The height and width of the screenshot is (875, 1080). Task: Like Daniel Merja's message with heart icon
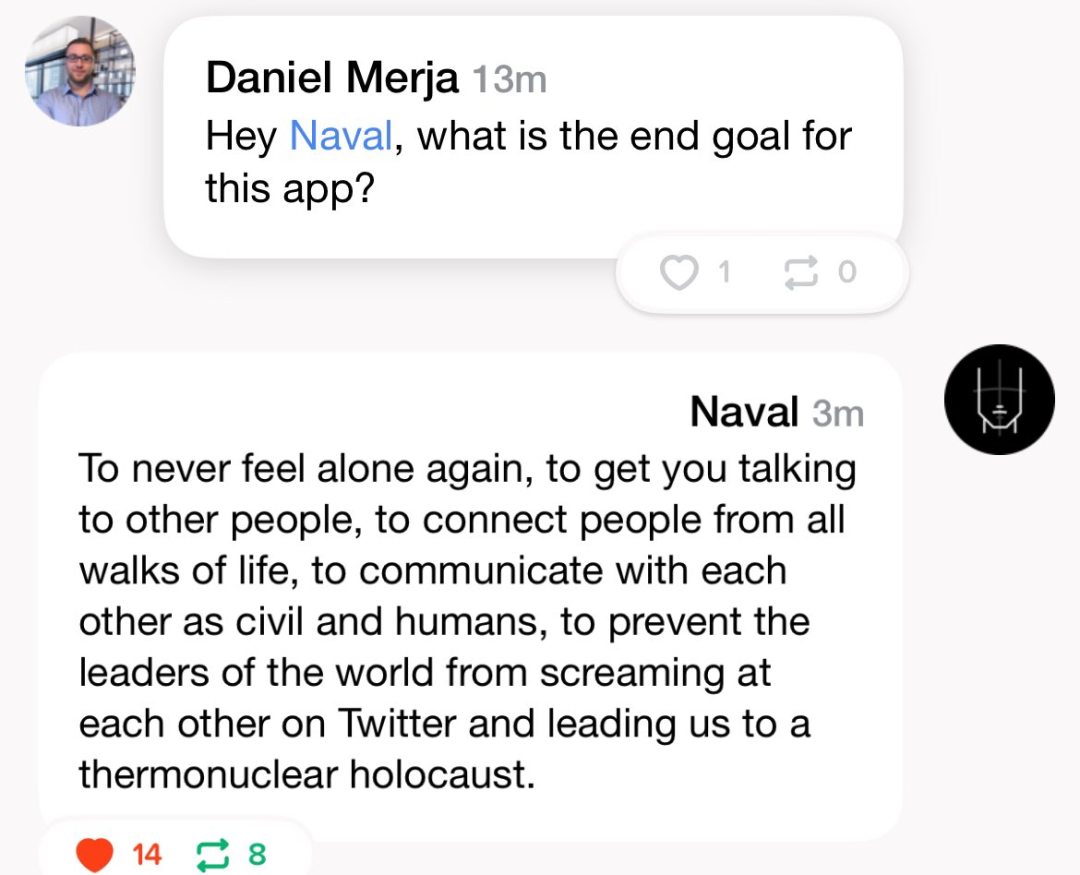(679, 272)
